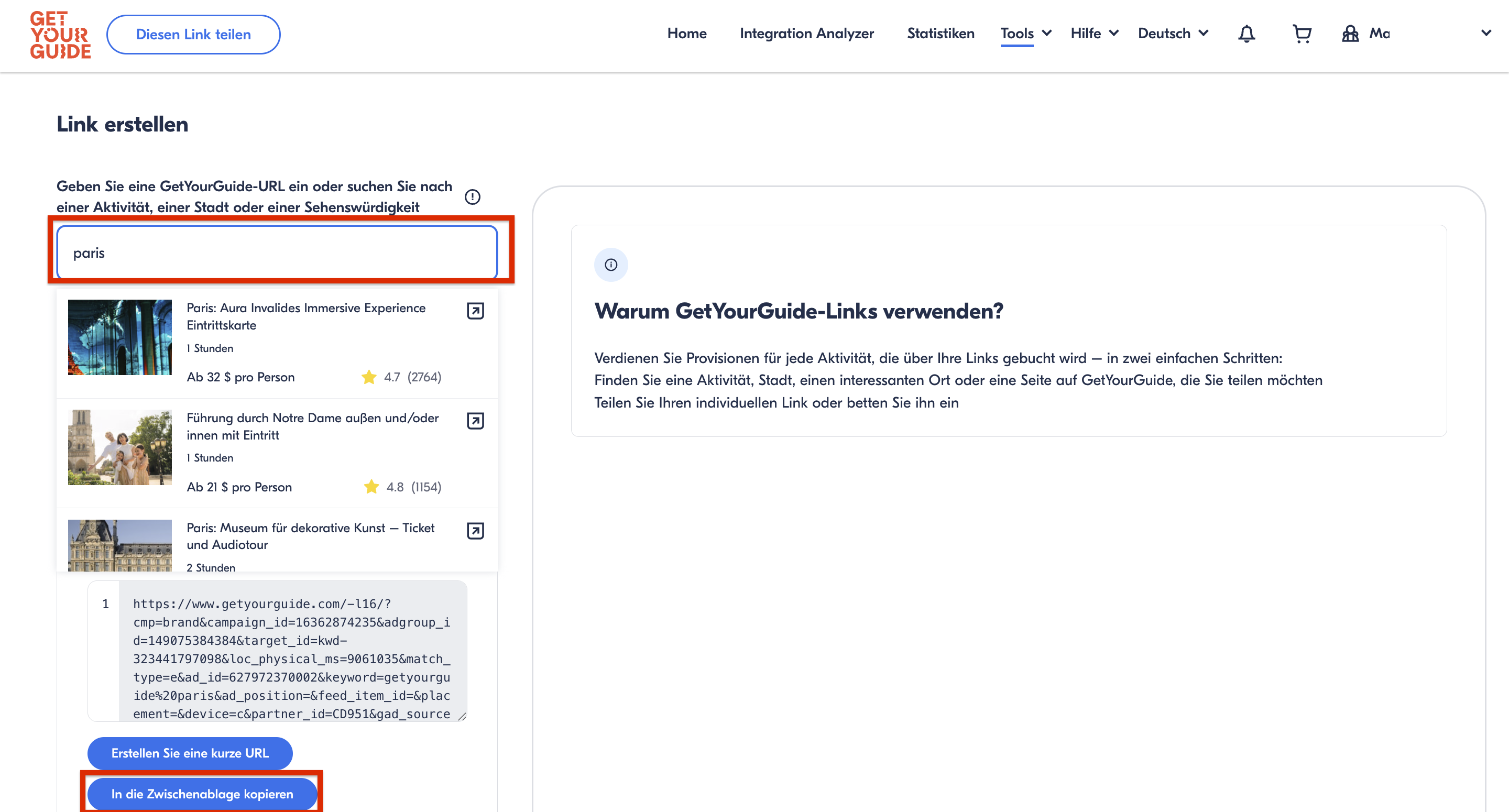Click the user profile icon
The image size is (1509, 812).
1350,34
